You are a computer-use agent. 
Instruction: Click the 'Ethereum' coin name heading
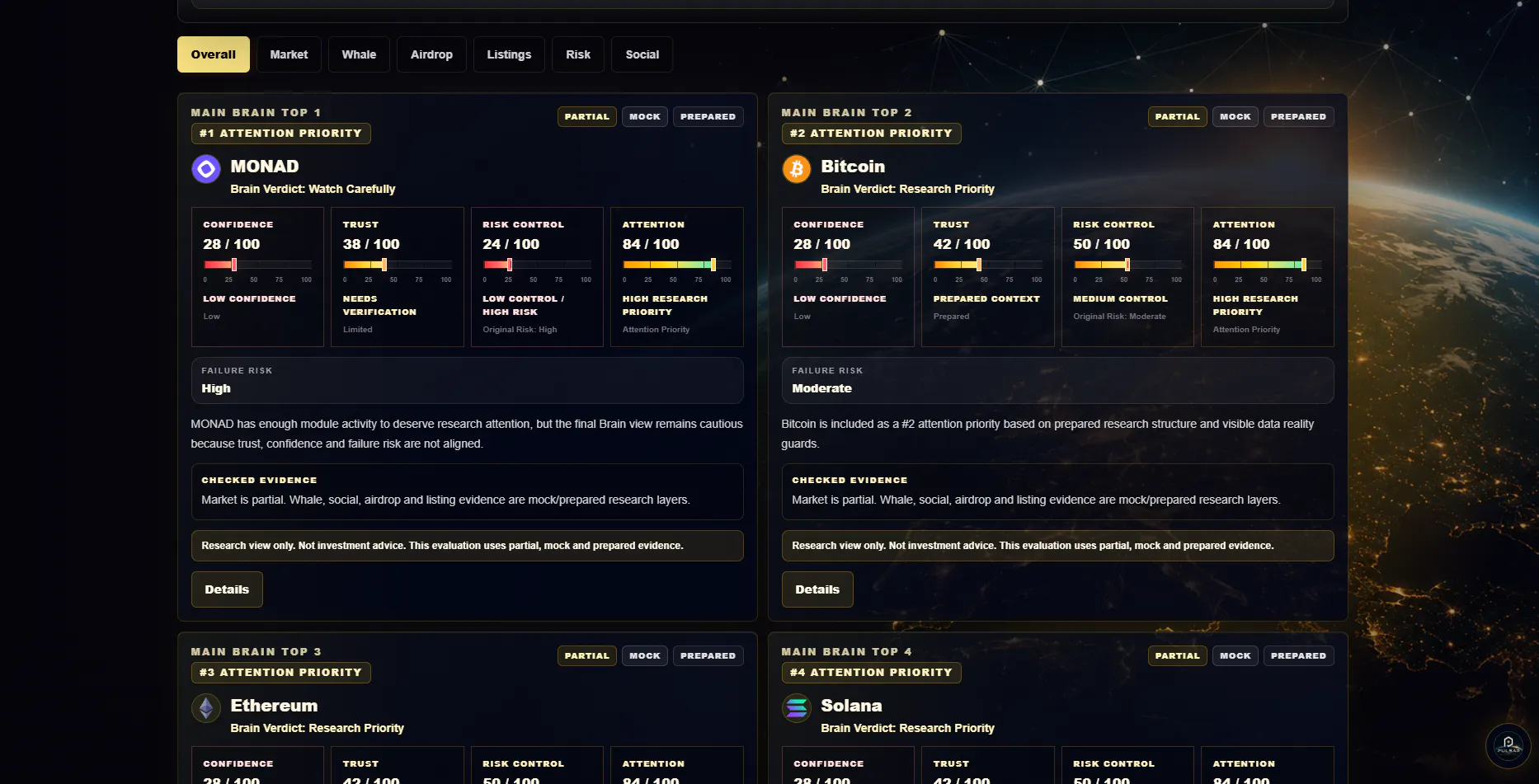click(274, 706)
